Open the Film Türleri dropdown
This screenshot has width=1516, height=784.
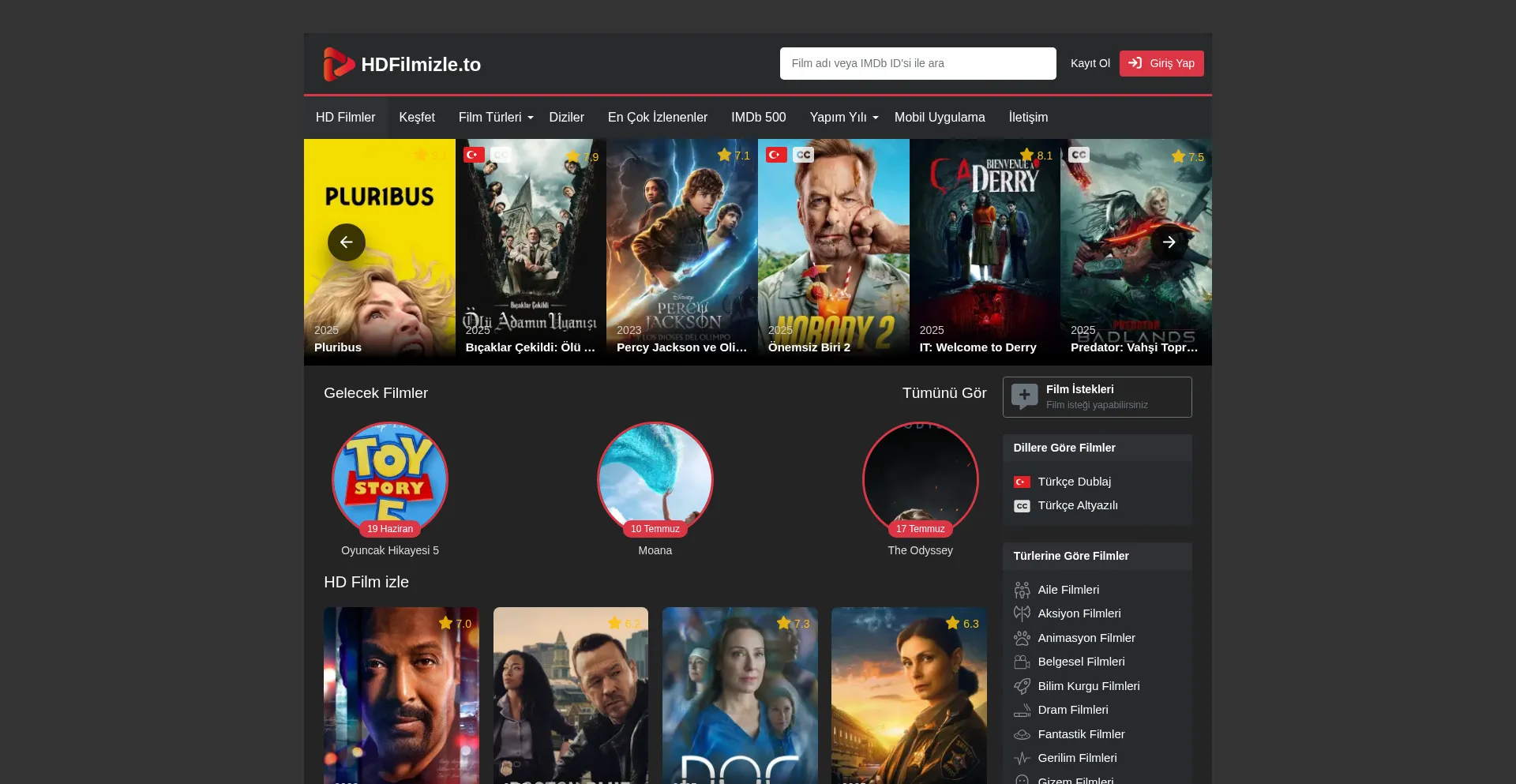[496, 118]
